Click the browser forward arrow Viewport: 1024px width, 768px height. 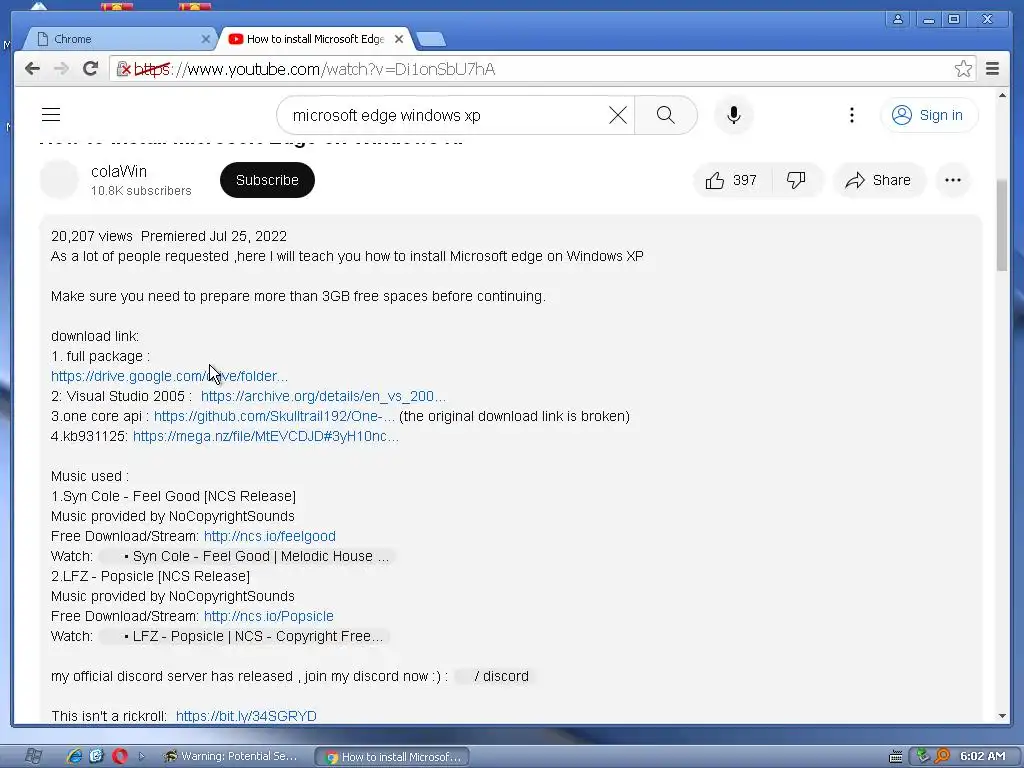click(x=61, y=69)
